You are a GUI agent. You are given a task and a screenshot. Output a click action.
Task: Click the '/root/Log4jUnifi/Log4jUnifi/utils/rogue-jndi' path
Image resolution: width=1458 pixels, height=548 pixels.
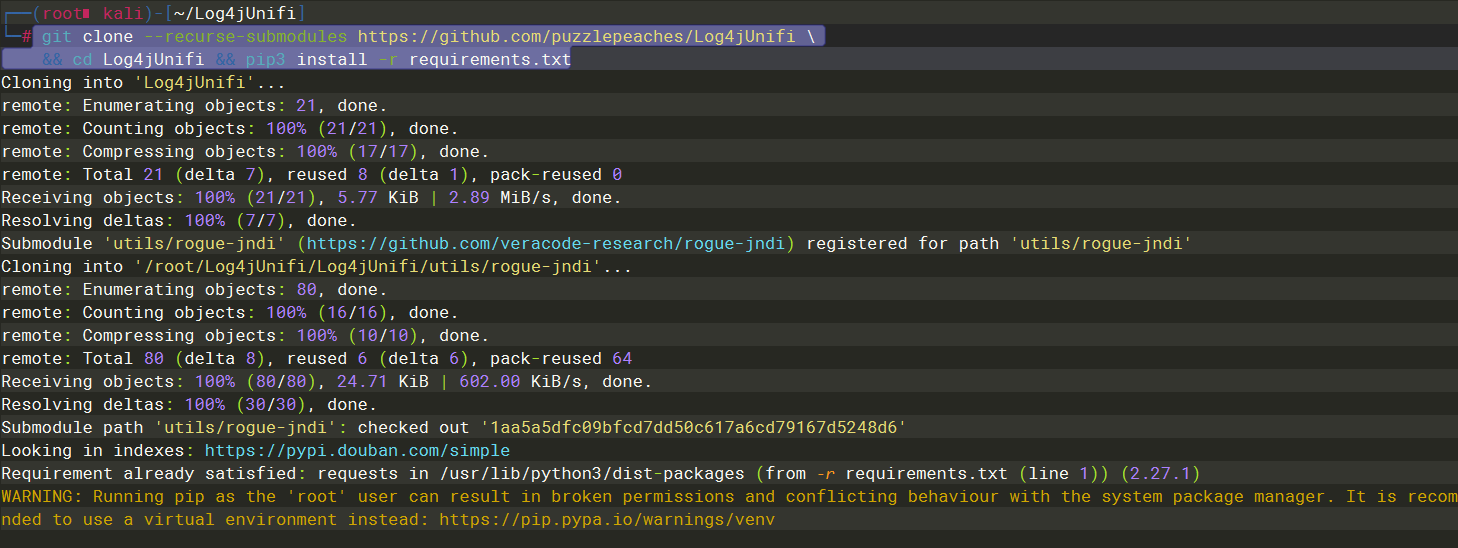(367, 267)
